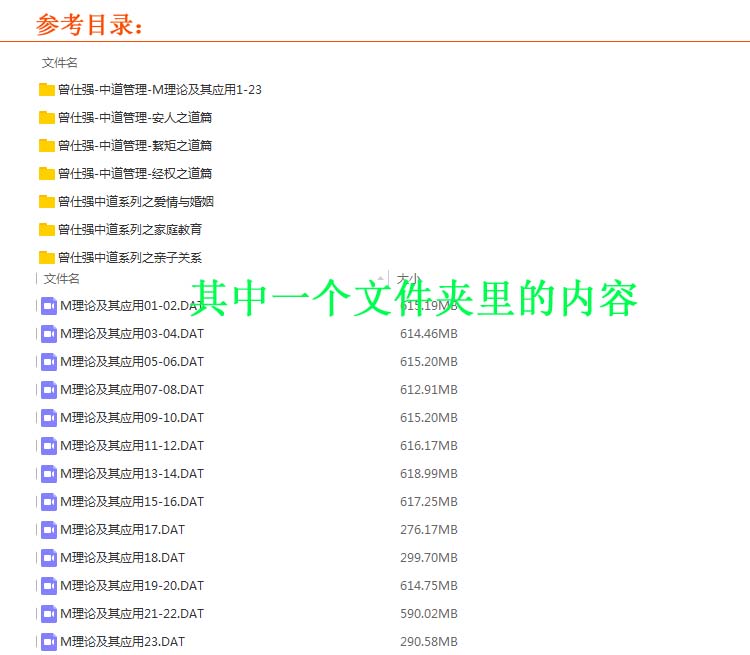Image resolution: width=750 pixels, height=655 pixels.
Task: Click folder icon for M理论及其应用1-23
Action: 47,90
